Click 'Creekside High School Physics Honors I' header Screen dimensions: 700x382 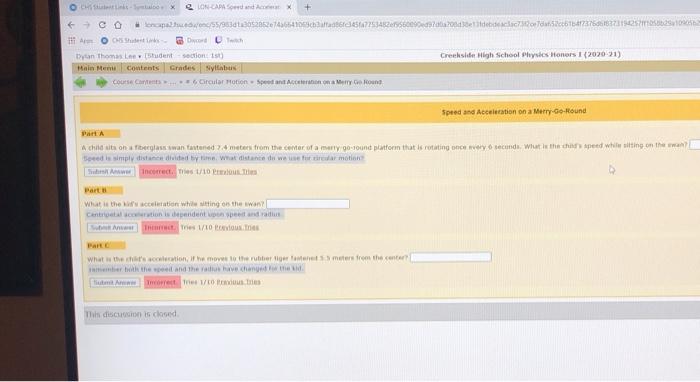tap(530, 55)
